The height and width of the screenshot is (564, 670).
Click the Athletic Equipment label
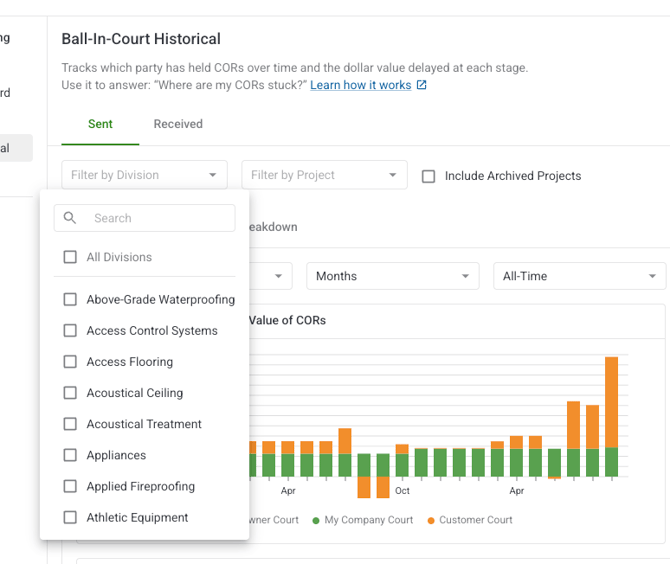[x=137, y=517]
